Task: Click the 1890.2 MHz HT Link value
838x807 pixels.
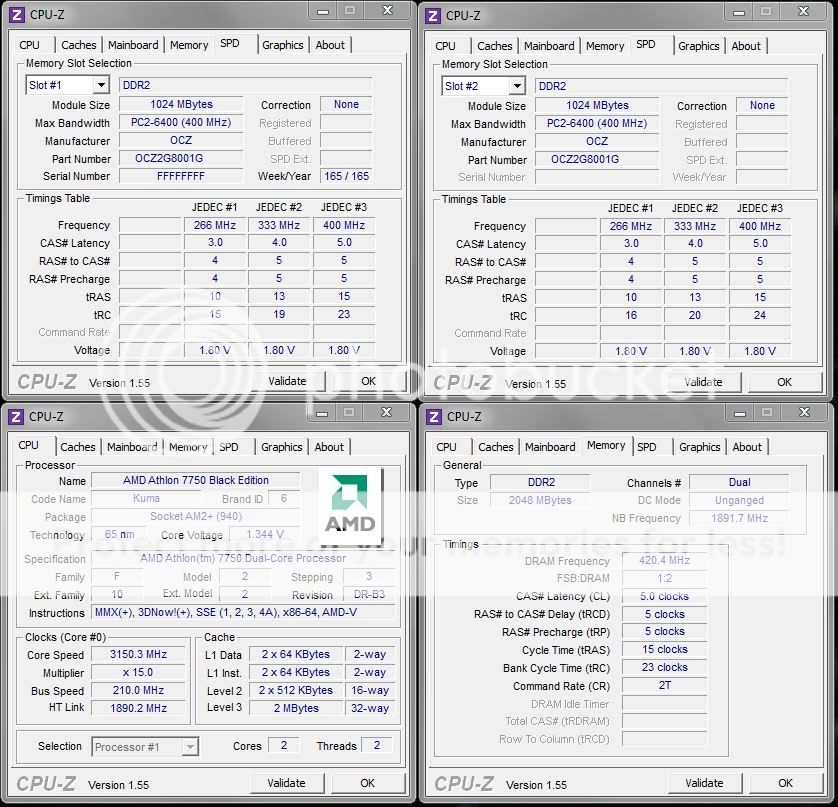Action: pos(138,708)
